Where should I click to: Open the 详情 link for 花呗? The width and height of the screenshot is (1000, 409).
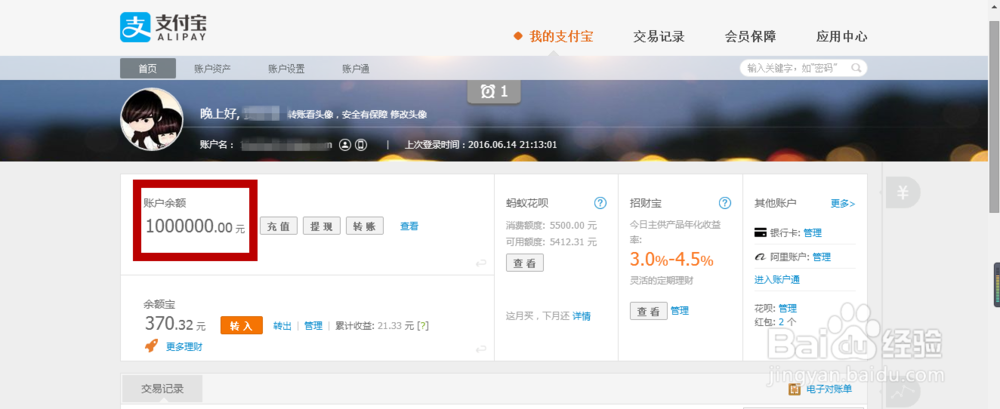point(581,315)
